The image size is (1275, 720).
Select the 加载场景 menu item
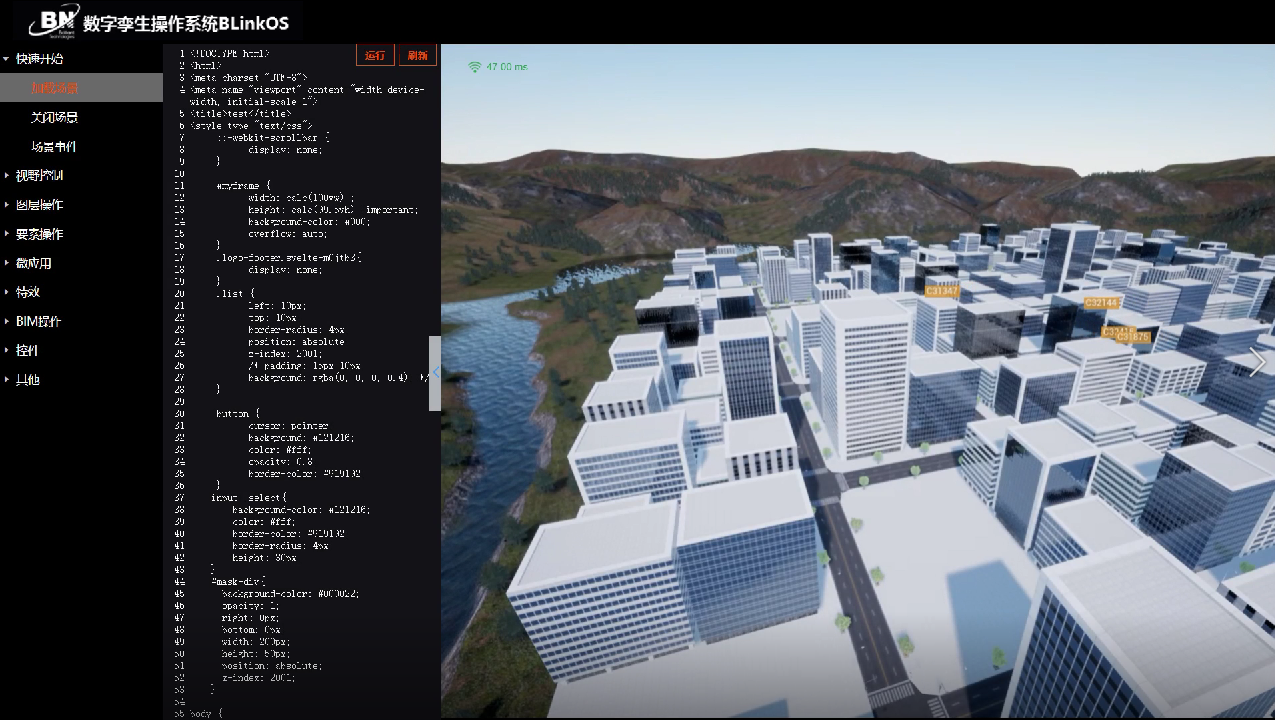click(x=54, y=88)
